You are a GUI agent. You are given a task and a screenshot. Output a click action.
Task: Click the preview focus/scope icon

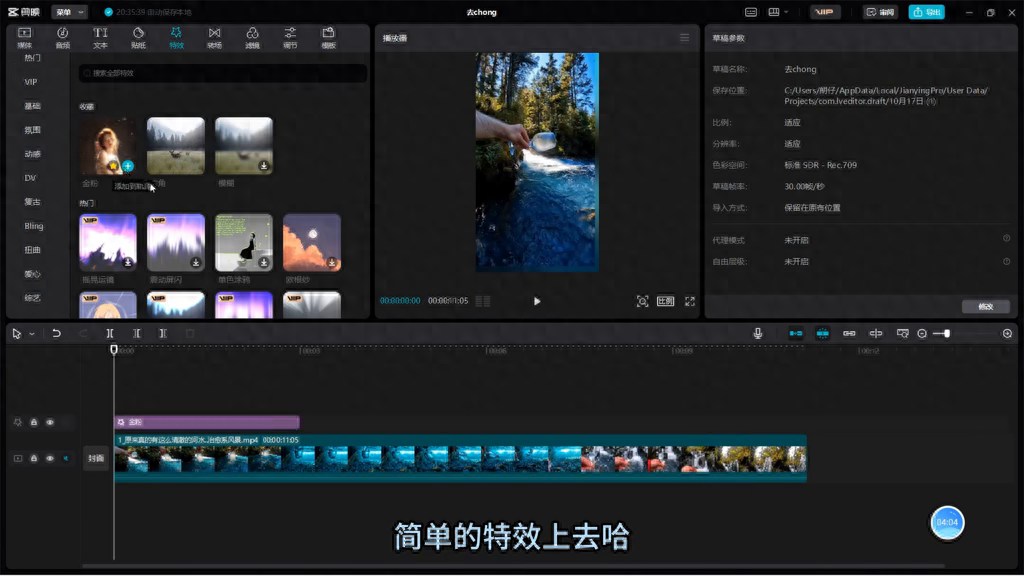coord(643,301)
